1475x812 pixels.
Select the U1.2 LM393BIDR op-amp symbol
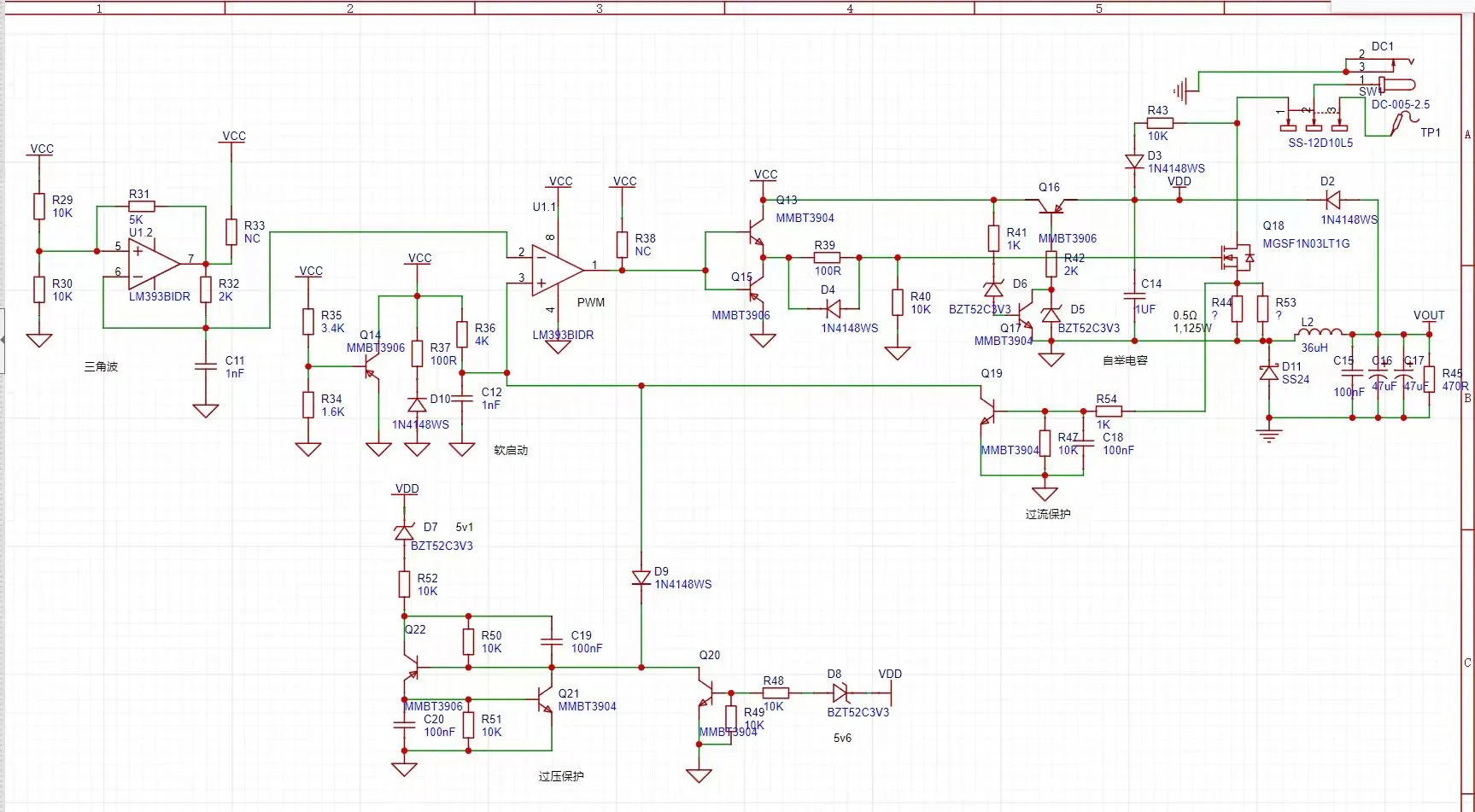pos(152,264)
